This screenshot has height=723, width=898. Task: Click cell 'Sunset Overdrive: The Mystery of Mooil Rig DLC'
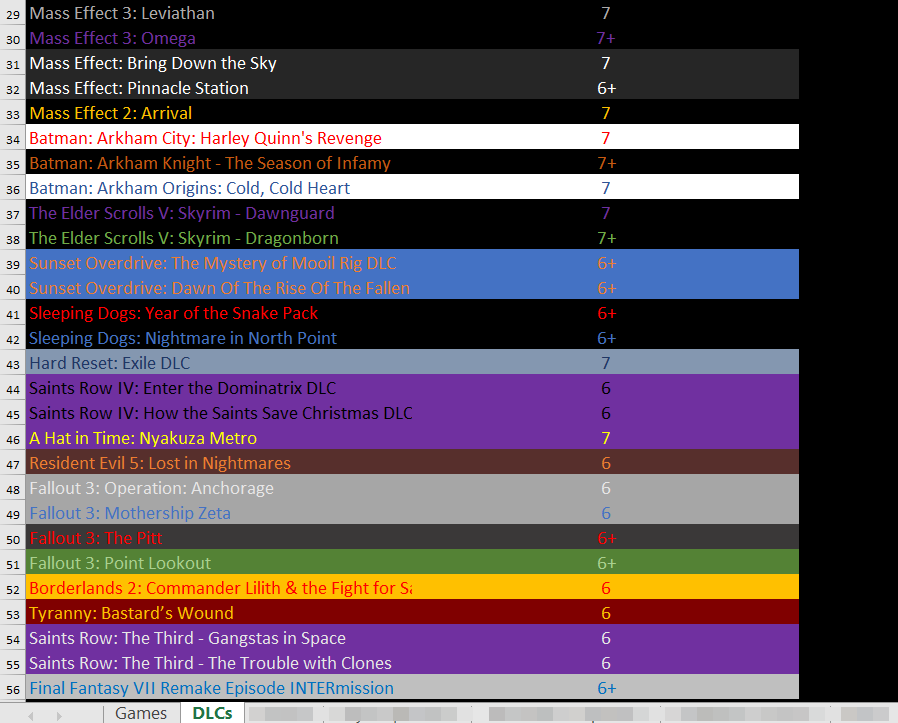click(x=219, y=263)
